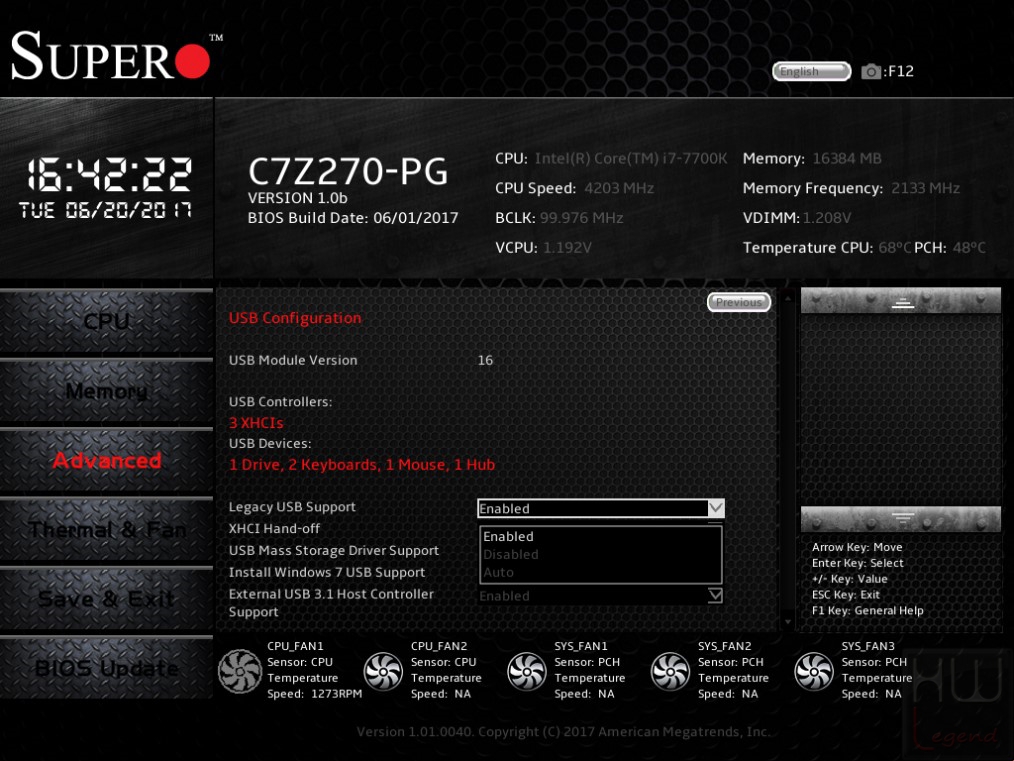Click the clock time display
Image resolution: width=1014 pixels, height=761 pixels.
pyautogui.click(x=108, y=175)
